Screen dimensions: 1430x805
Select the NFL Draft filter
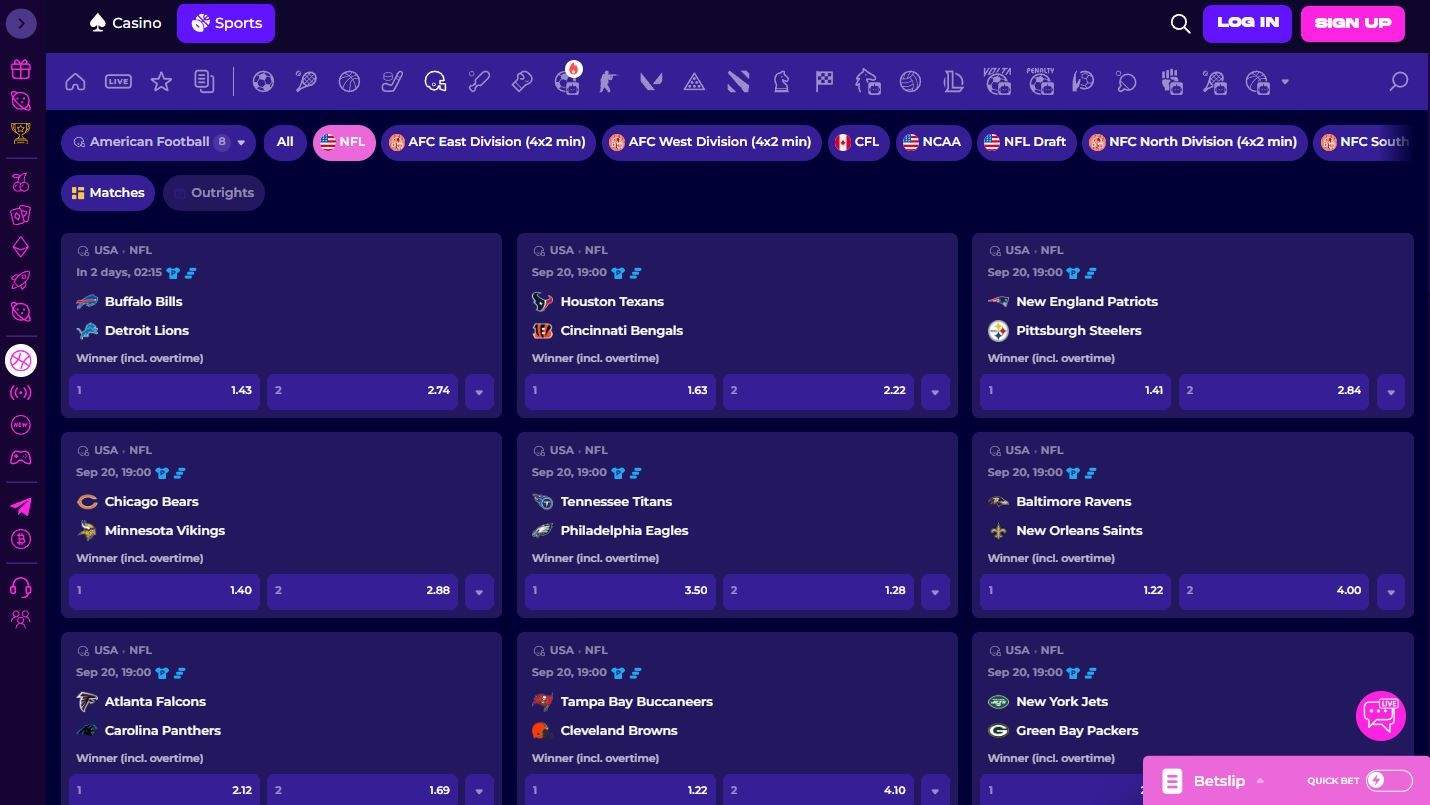tap(1025, 142)
